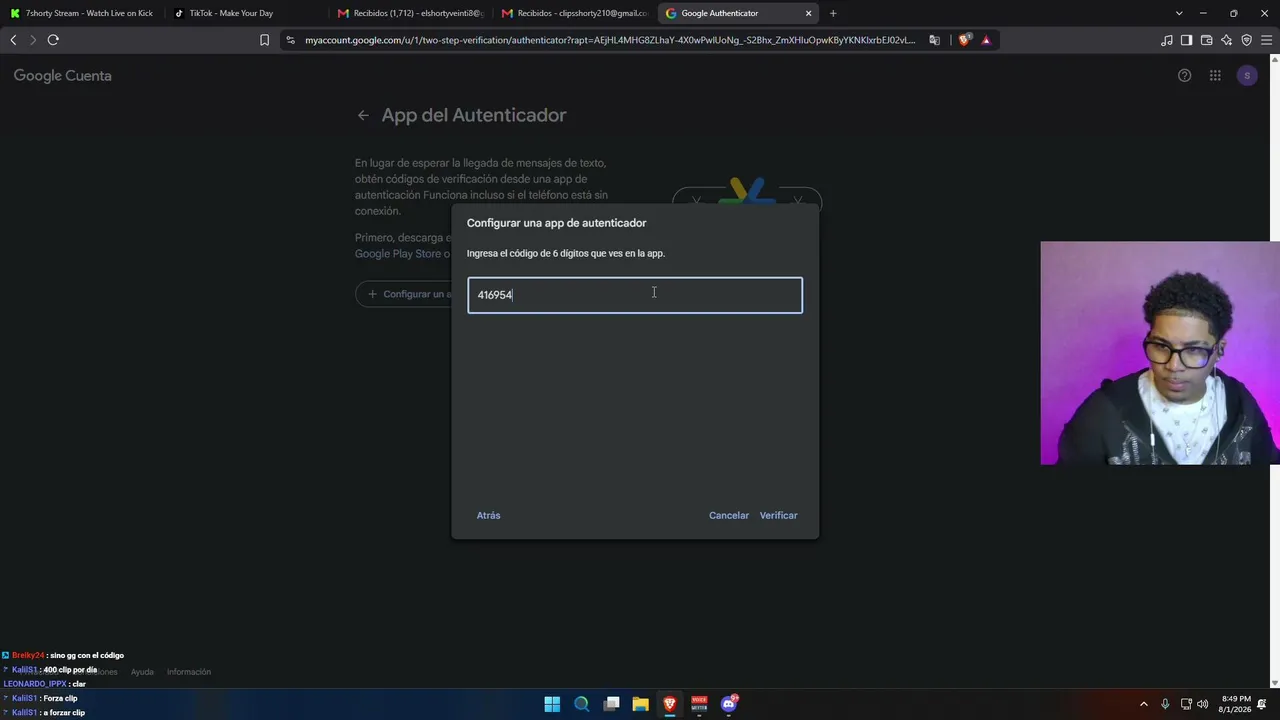Close the Google Authenticator tab
The image size is (1280, 720).
[x=808, y=13]
